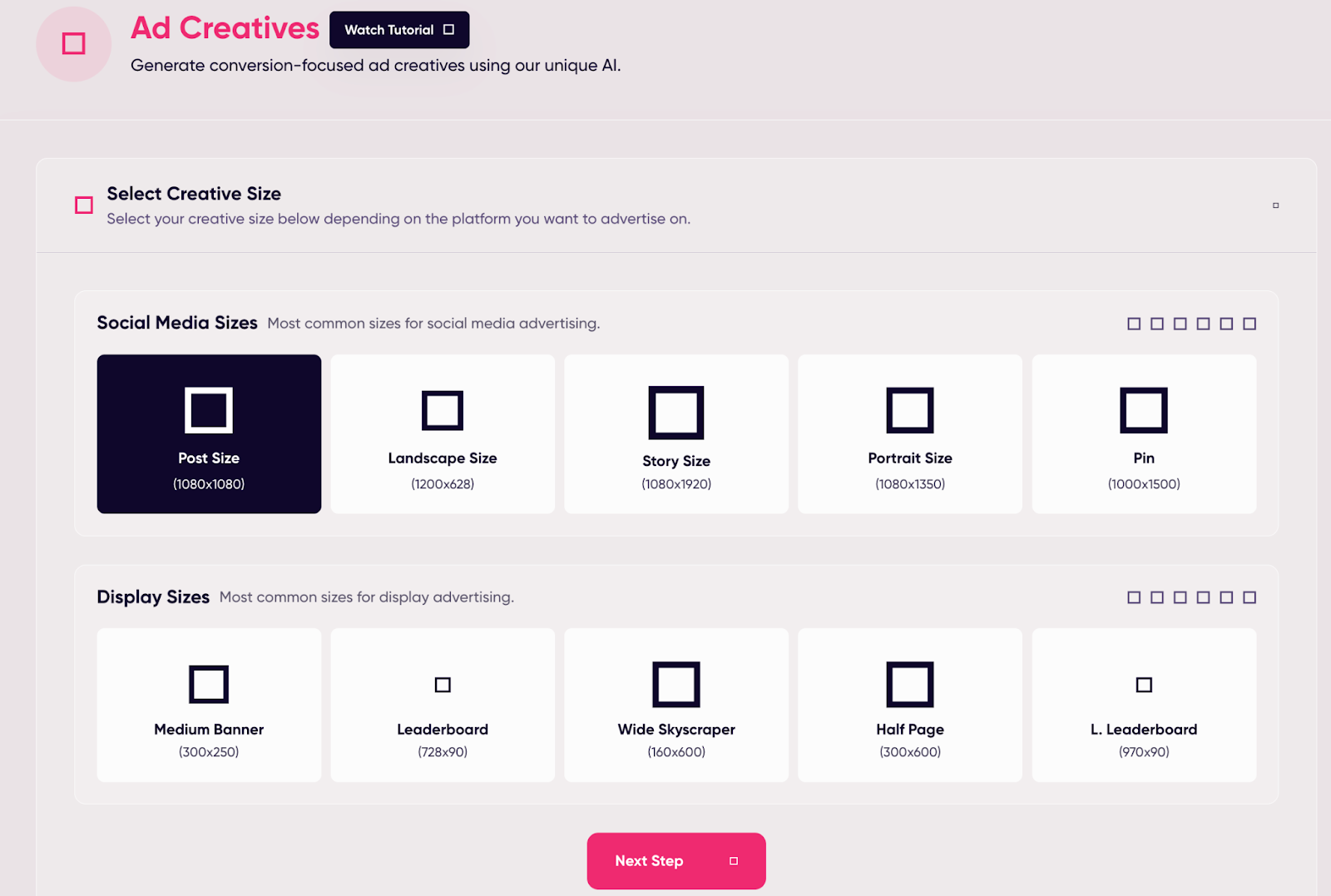The height and width of the screenshot is (896, 1331).
Task: Select the L. Leaderboard (970x90) card
Action: point(1143,705)
